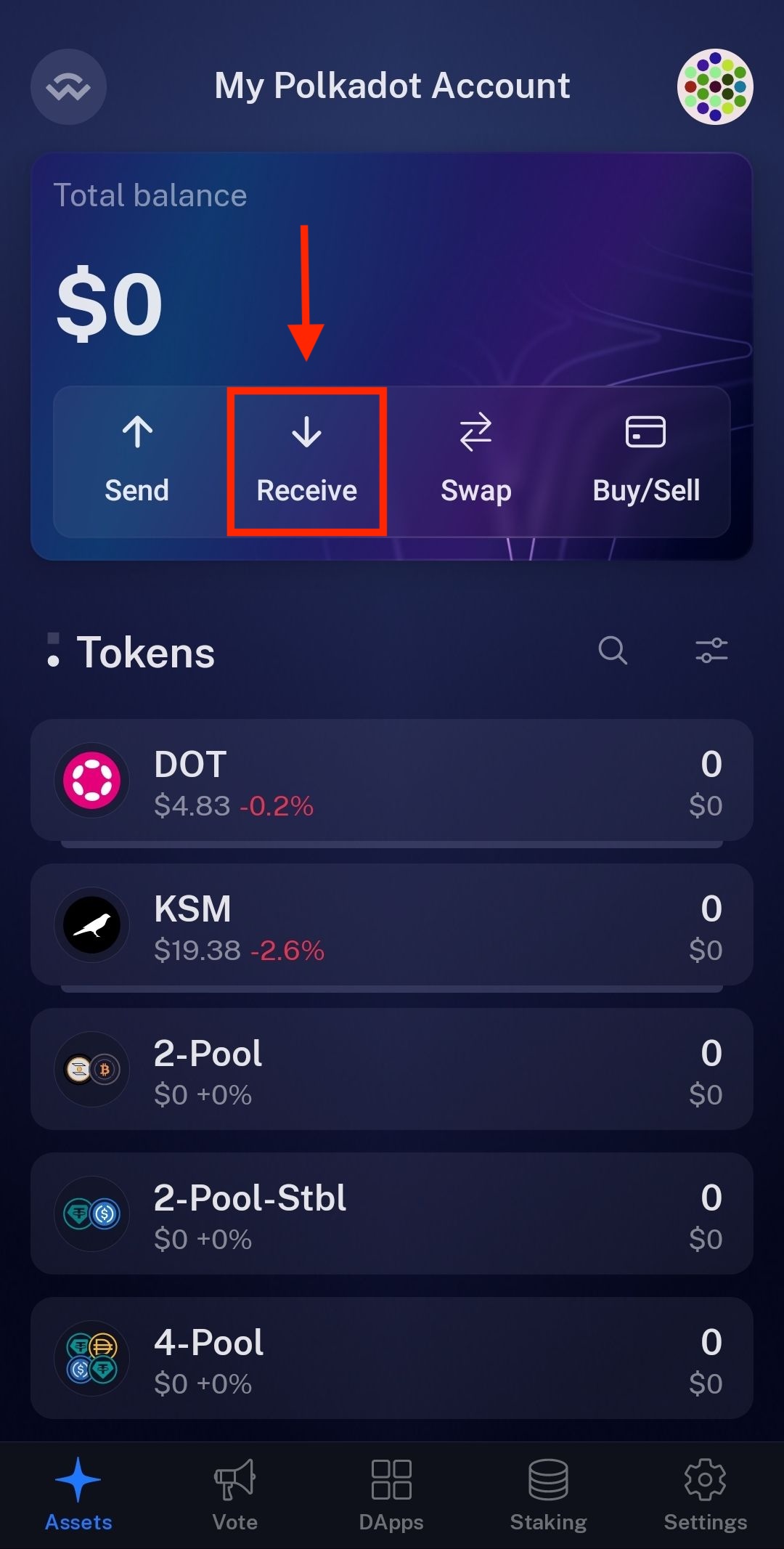Tap the Send arrow button
The height and width of the screenshot is (1549, 784).
tap(137, 461)
